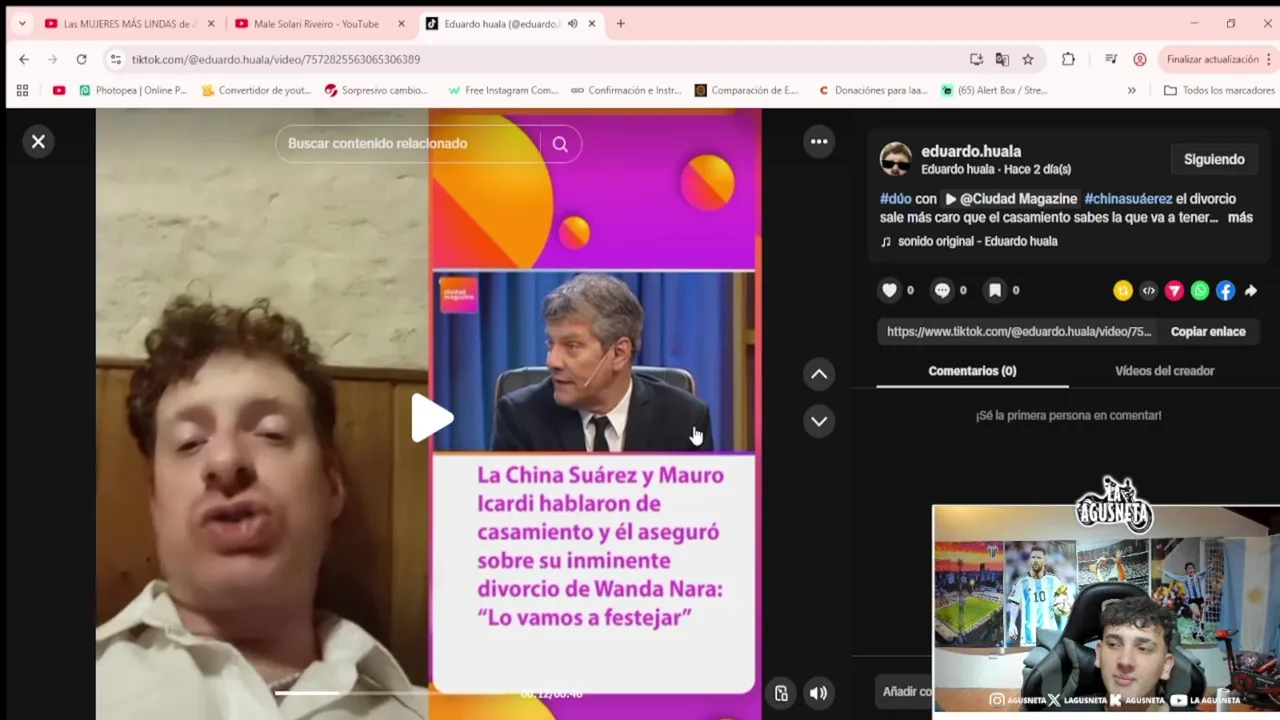Save video with the bookmark icon
1280x720 pixels.
[x=995, y=290]
